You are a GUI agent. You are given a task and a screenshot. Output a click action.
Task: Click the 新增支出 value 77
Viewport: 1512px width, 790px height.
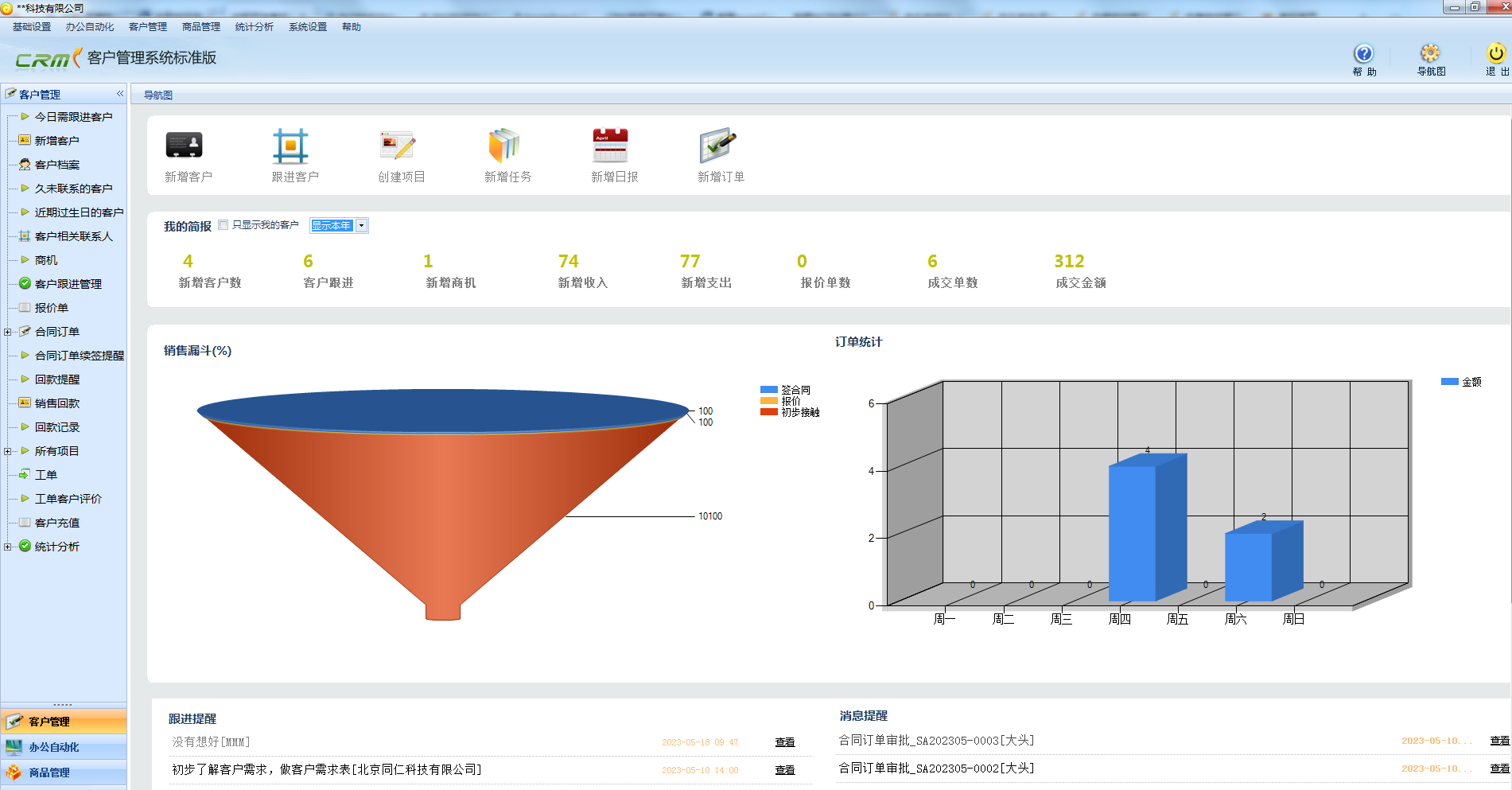(x=690, y=261)
